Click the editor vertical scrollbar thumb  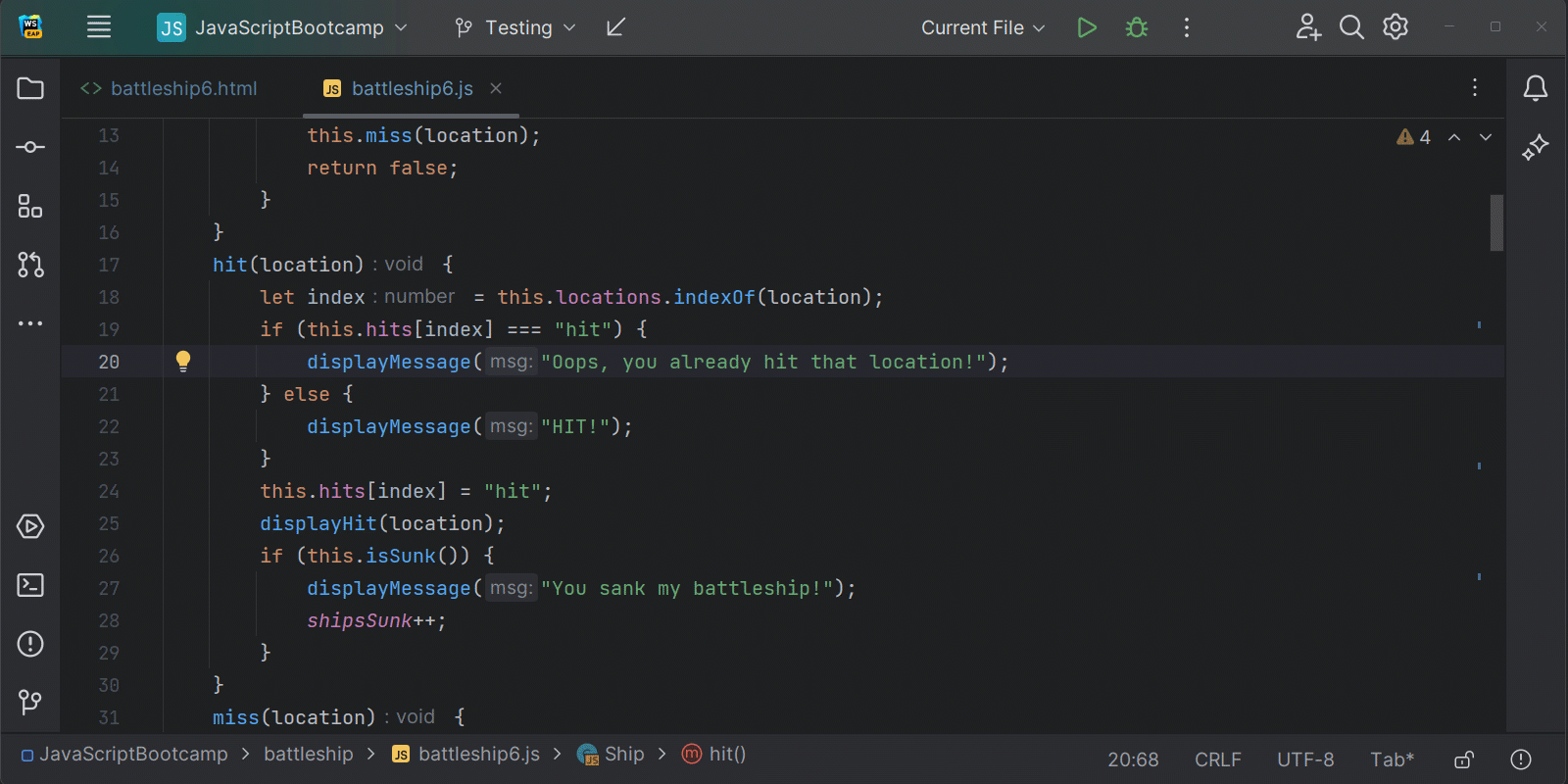[1496, 222]
